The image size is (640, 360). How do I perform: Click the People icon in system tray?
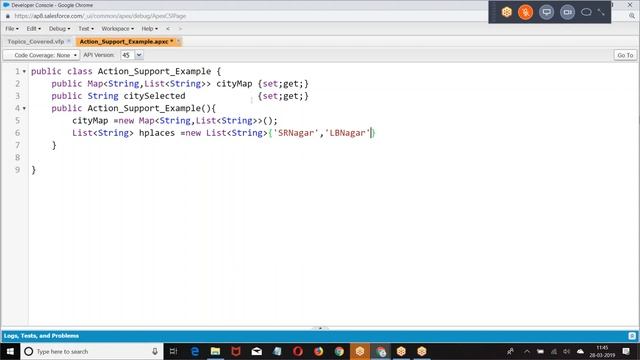(x=510, y=351)
